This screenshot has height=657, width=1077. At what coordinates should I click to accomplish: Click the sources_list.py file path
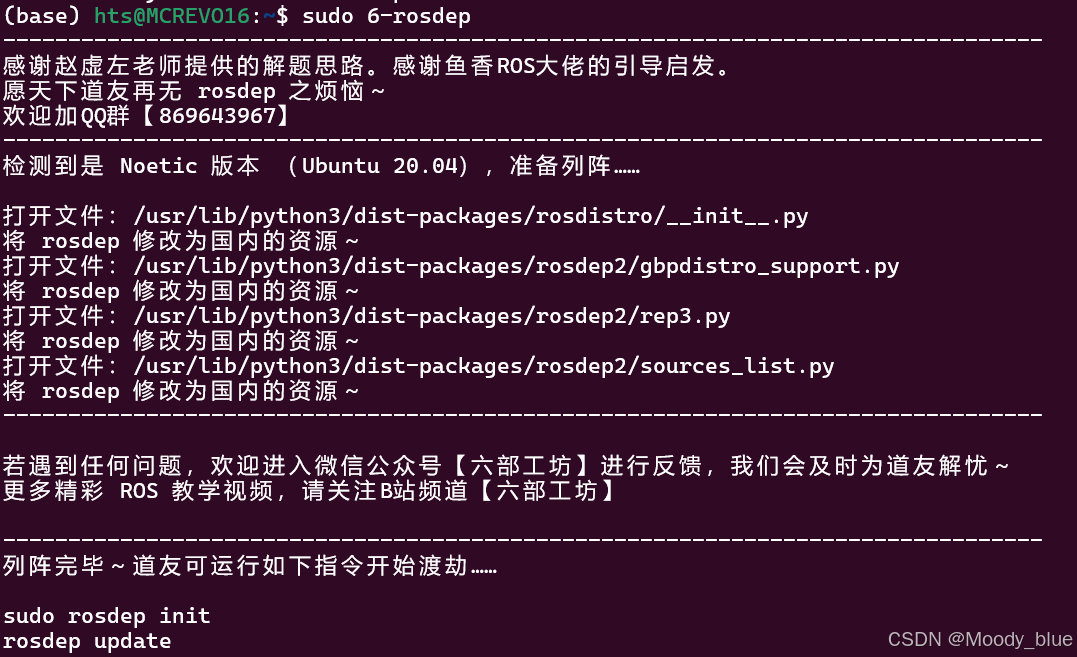[x=484, y=367]
